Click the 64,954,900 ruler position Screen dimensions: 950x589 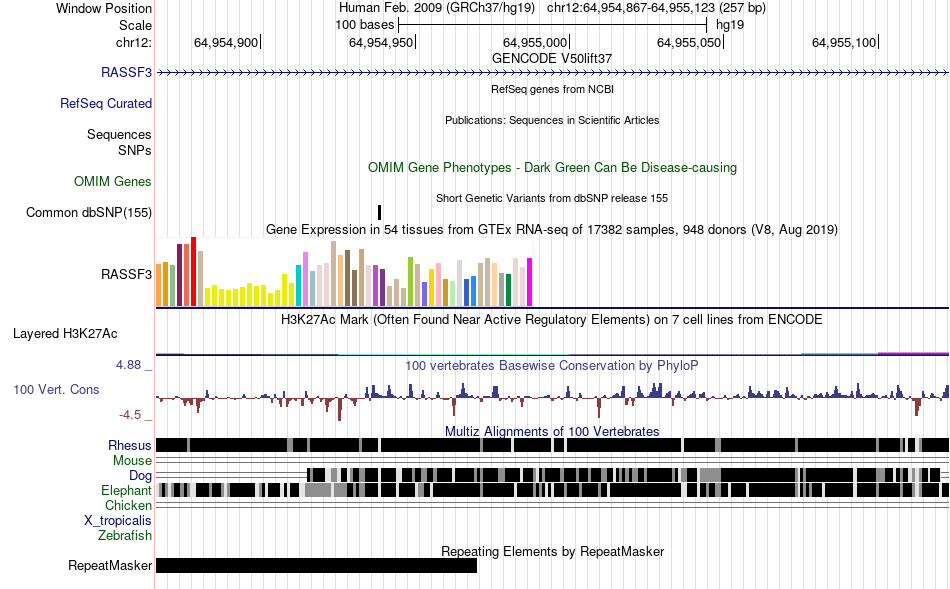click(226, 42)
